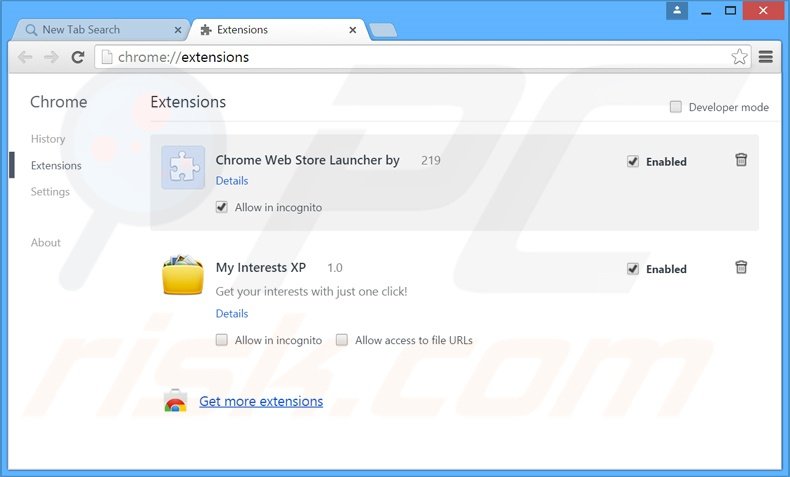Click the My Interests XP title
The image size is (790, 477).
[x=260, y=267]
